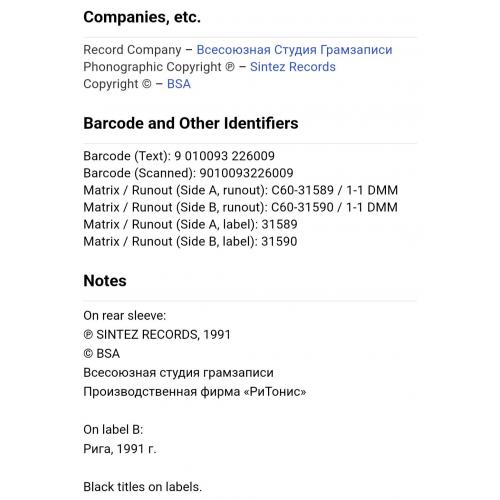Click the ℗ SINTEZ RECORDS, 1991 note

[157, 335]
